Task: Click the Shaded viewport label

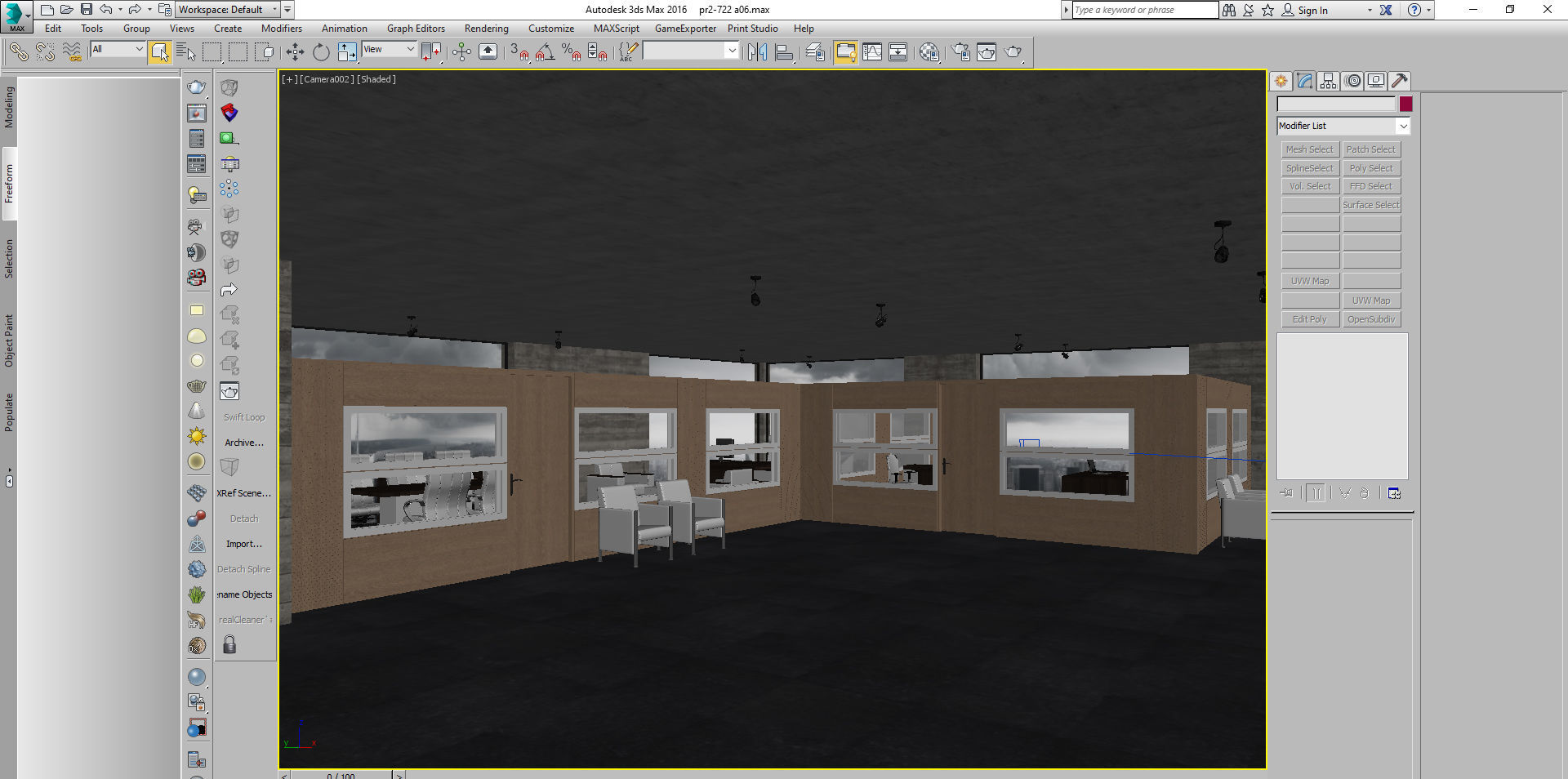Action: click(x=376, y=79)
